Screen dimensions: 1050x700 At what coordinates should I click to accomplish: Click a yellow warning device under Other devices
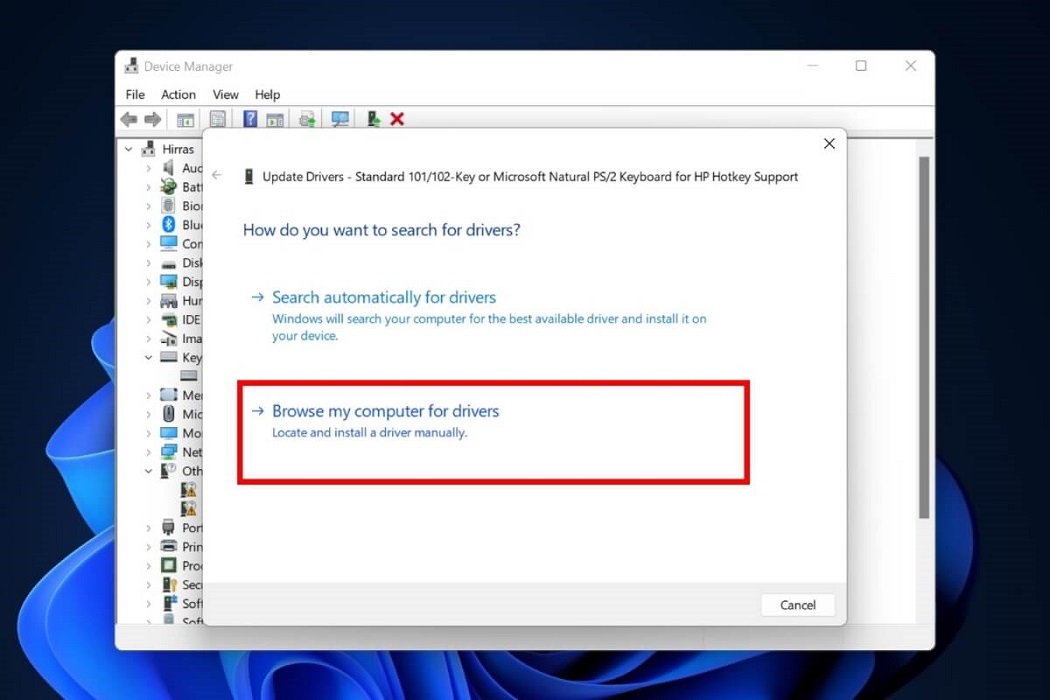(x=188, y=489)
